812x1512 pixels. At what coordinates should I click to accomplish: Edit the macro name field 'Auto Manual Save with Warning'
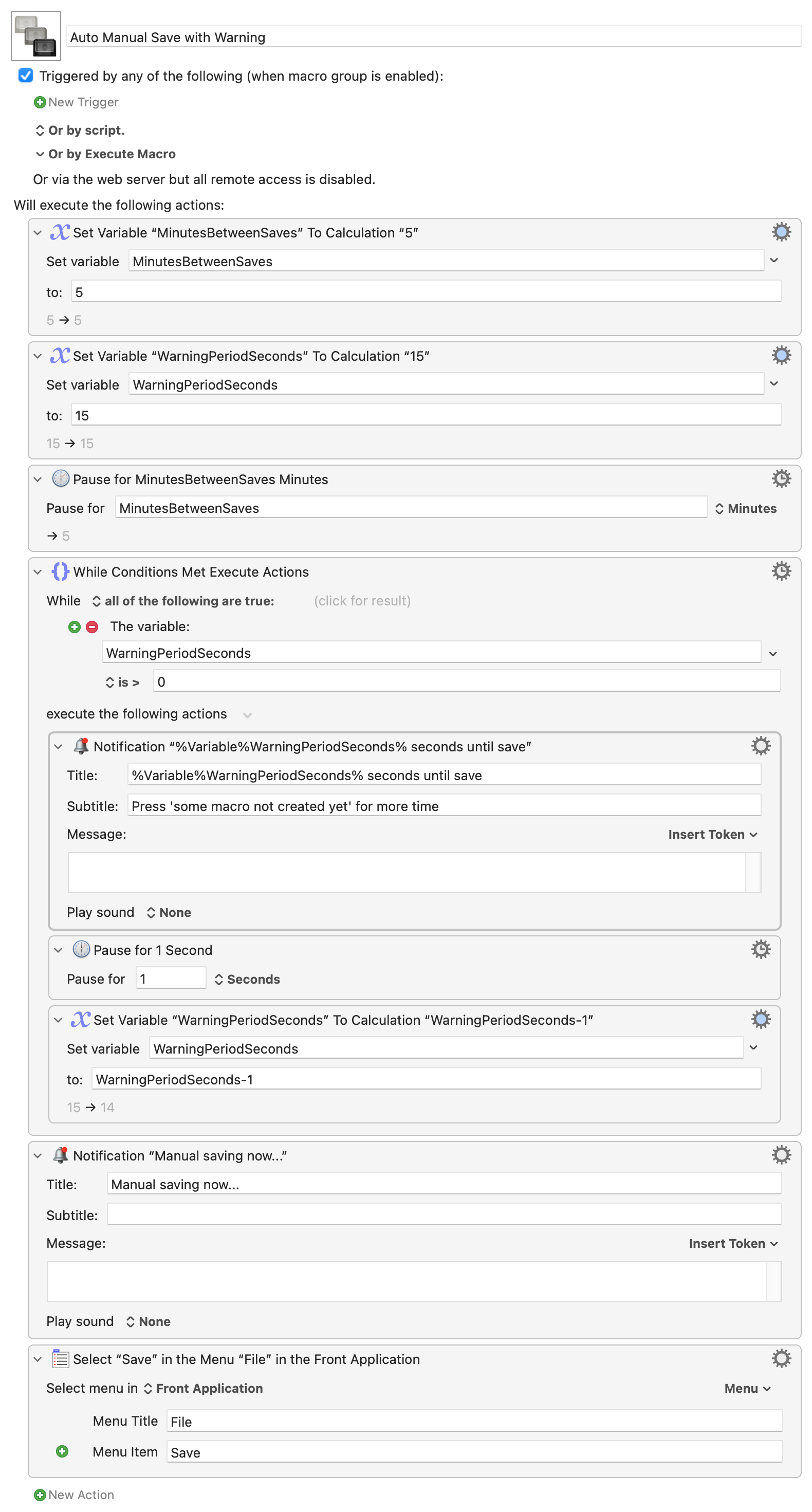[x=433, y=37]
